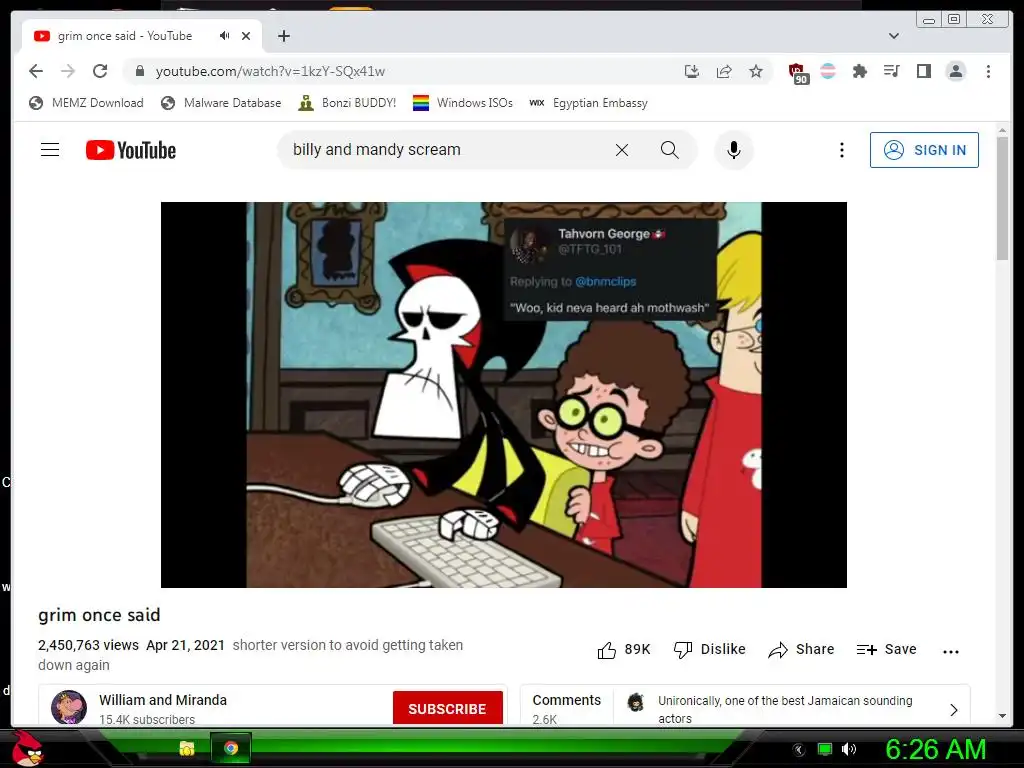1024x768 pixels.
Task: Open the system volume tray icon
Action: pyautogui.click(x=848, y=749)
